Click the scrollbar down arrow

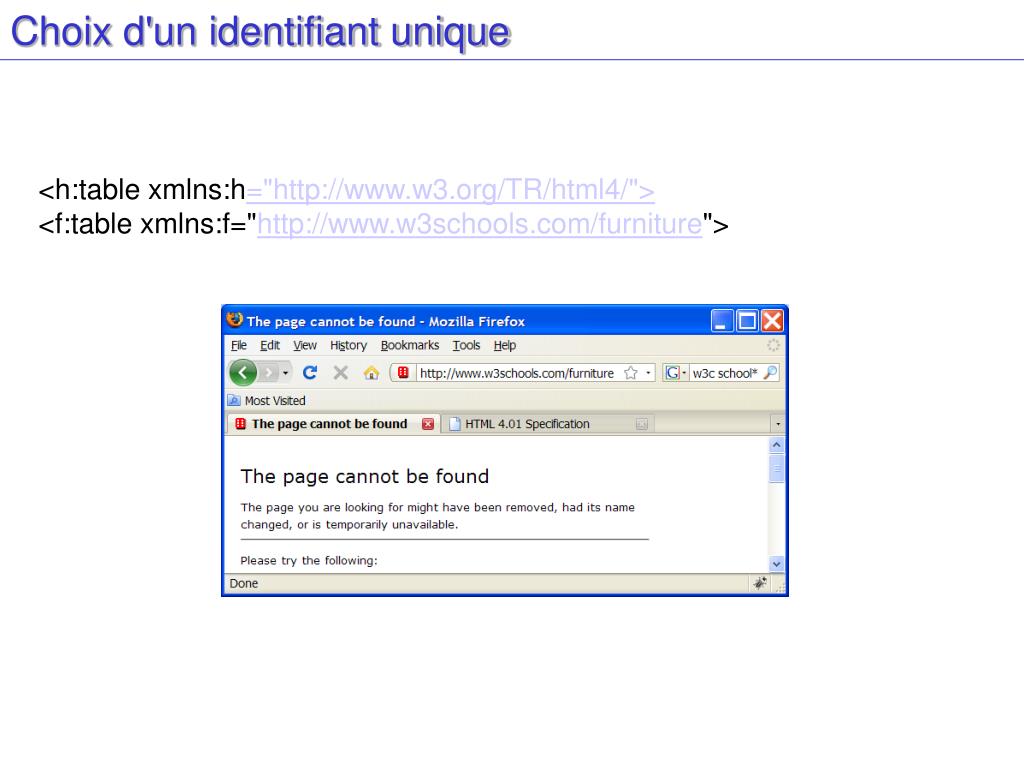(x=776, y=564)
